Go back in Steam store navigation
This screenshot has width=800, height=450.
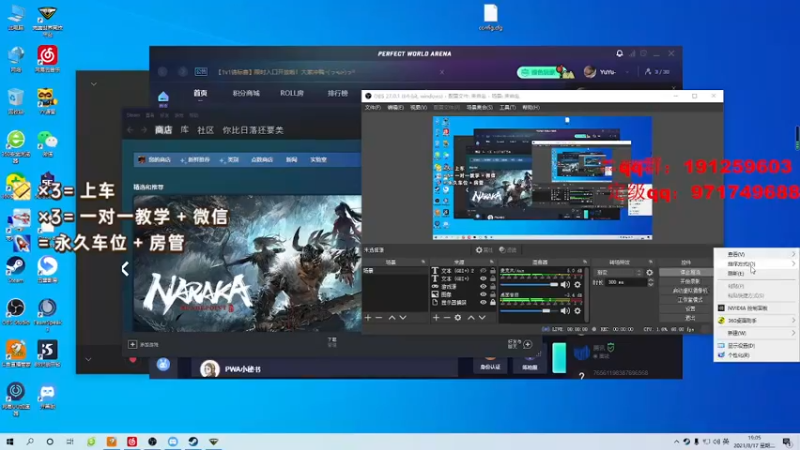tap(131, 130)
